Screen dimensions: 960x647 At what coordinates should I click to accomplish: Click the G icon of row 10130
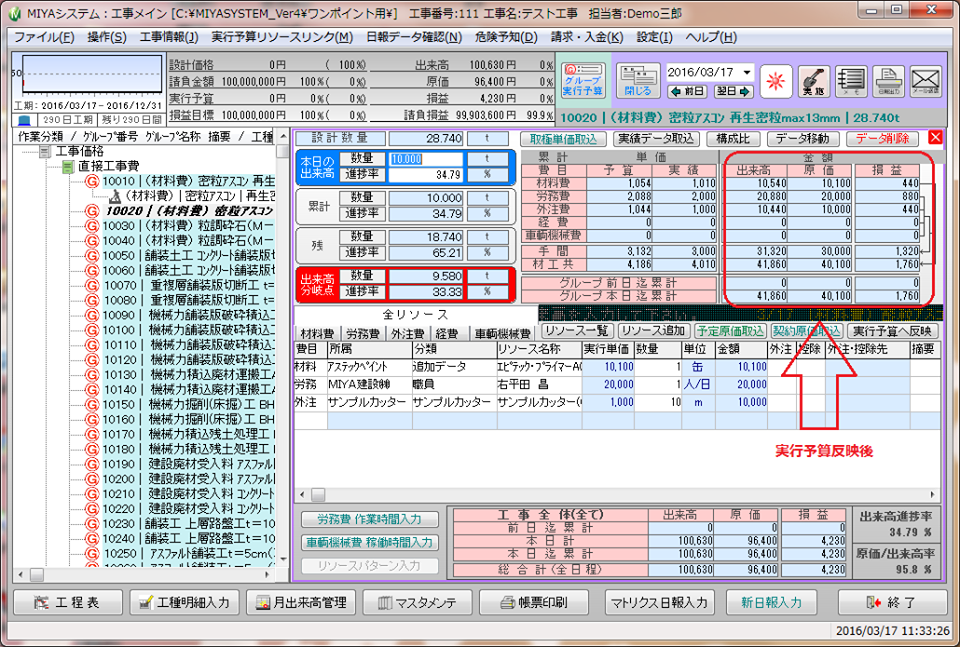pyautogui.click(x=92, y=375)
